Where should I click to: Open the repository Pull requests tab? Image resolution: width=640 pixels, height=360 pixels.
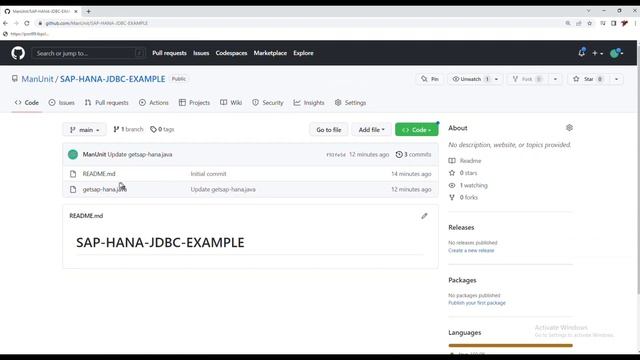coord(107,103)
